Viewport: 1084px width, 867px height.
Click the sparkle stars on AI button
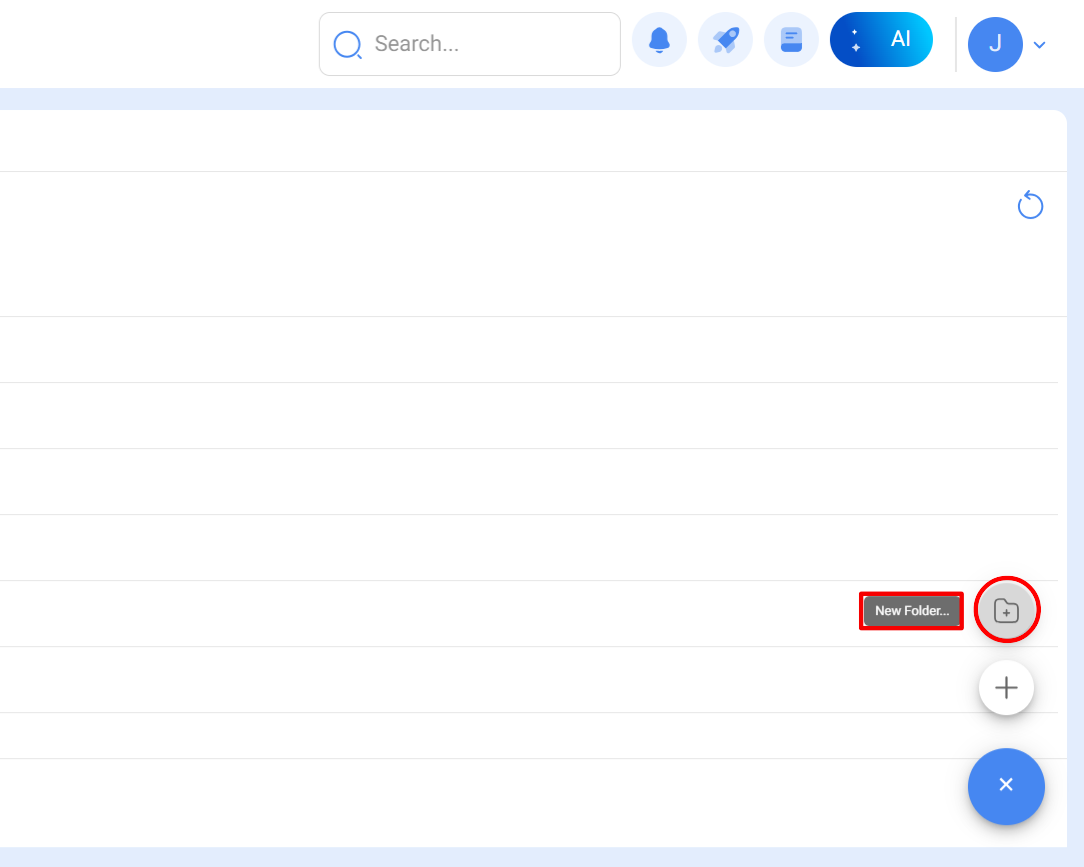coord(855,40)
